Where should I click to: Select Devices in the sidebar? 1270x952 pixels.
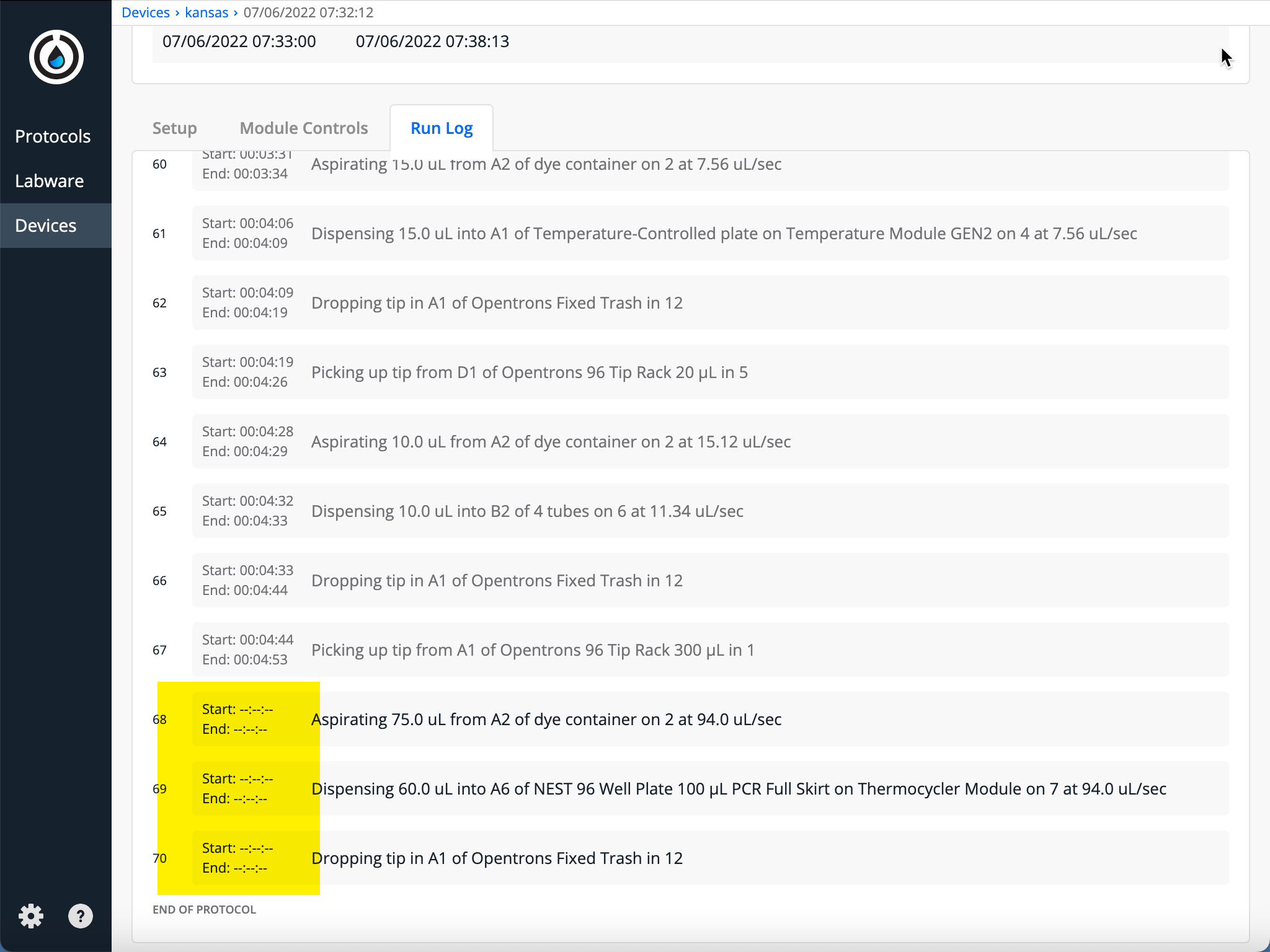(47, 225)
